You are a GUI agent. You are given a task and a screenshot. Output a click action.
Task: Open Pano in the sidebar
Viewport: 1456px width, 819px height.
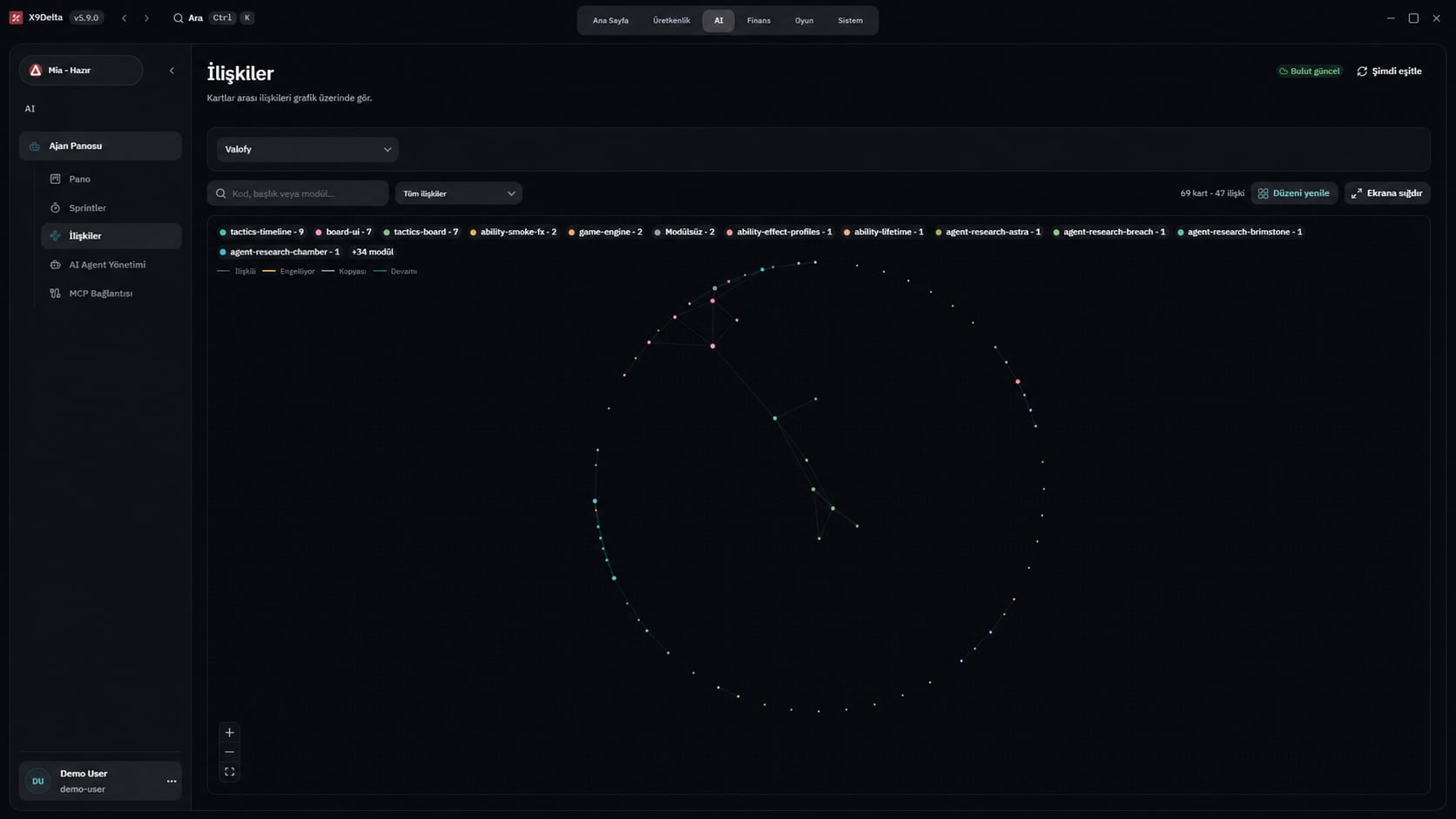111,179
